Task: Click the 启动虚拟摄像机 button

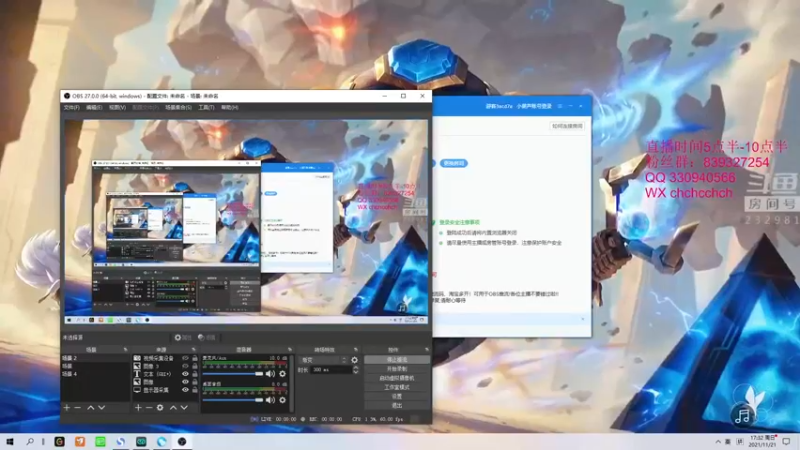Action: 397,378
